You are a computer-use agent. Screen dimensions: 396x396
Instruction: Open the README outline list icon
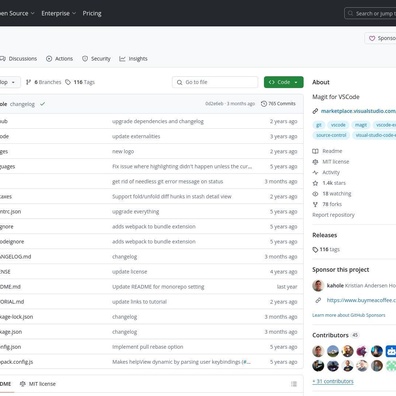pyautogui.click(x=294, y=384)
